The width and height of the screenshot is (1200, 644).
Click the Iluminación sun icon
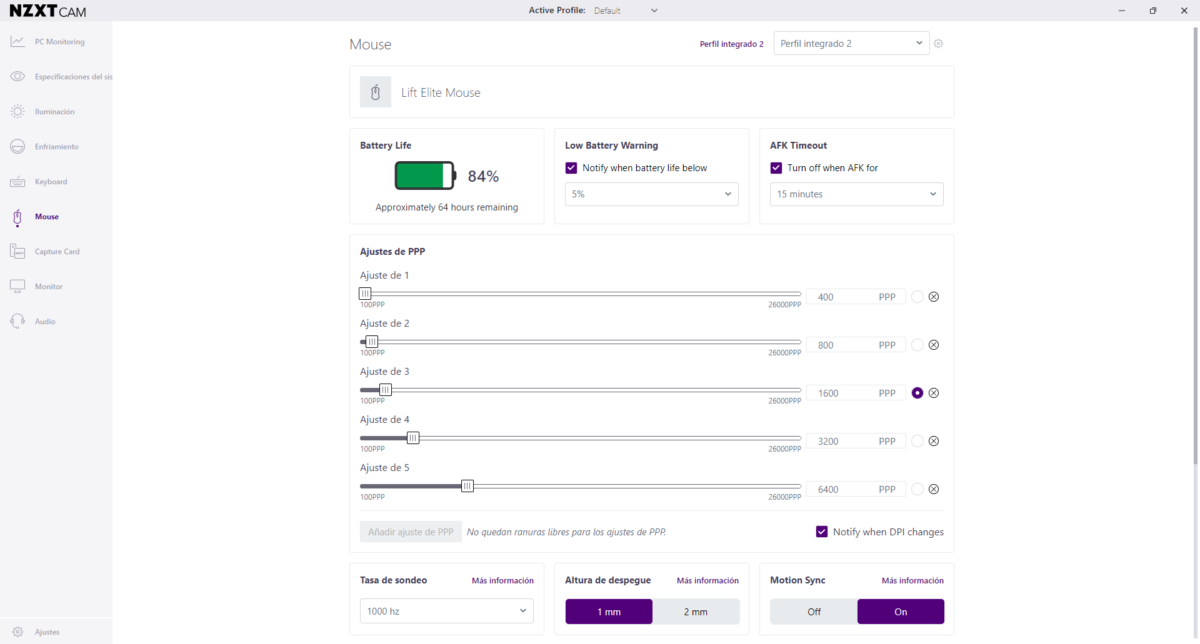[x=17, y=112]
